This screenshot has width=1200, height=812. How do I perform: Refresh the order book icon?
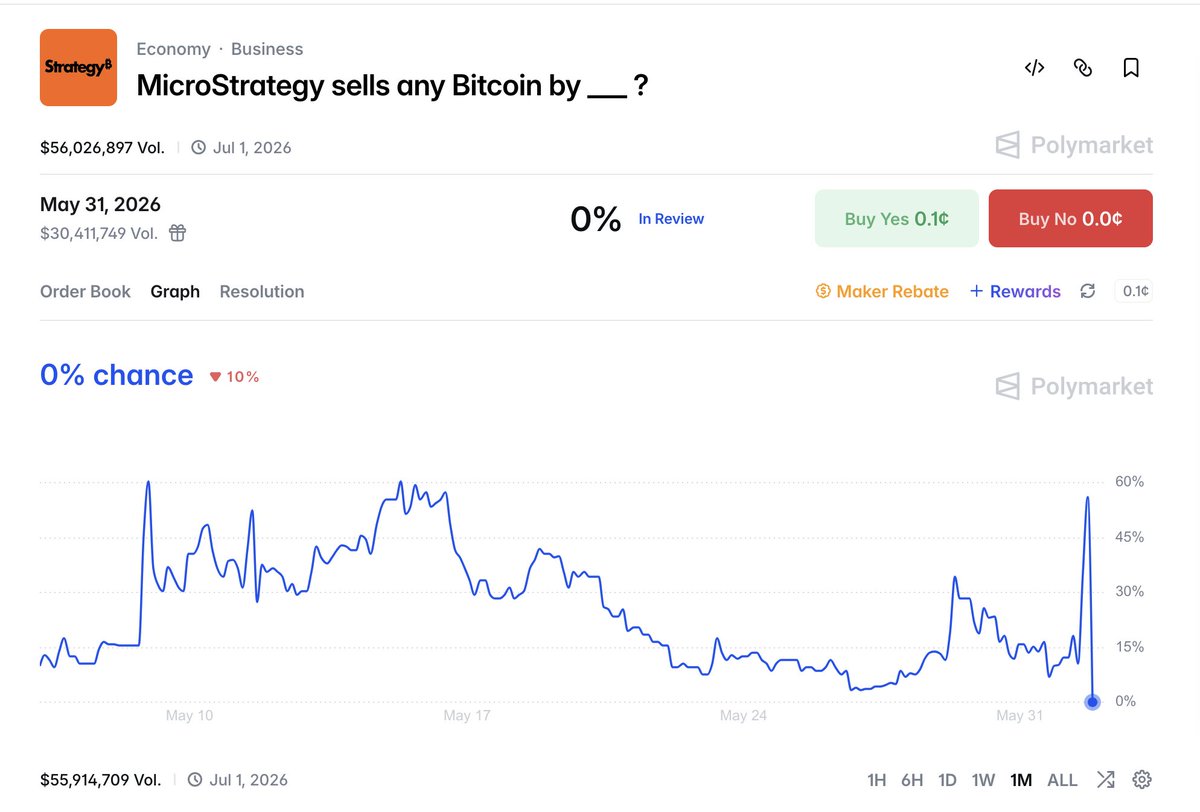1088,291
